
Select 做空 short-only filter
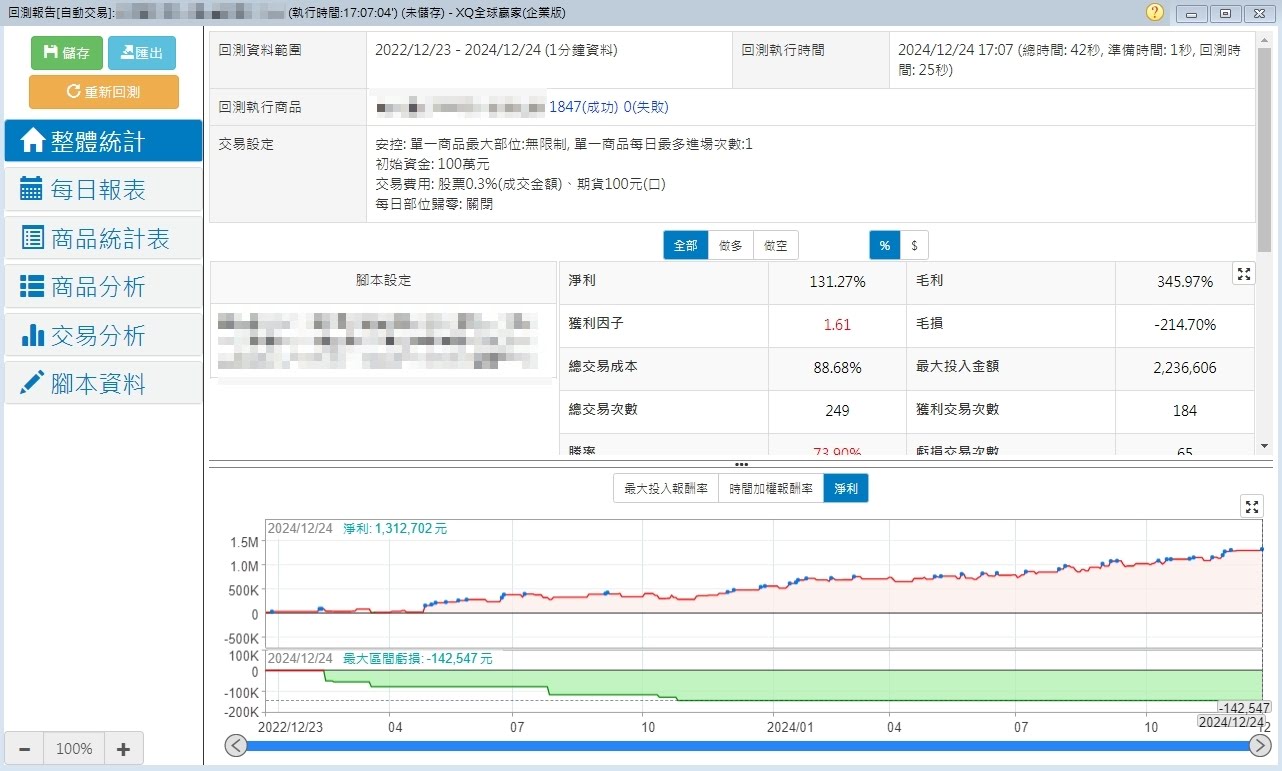(775, 245)
